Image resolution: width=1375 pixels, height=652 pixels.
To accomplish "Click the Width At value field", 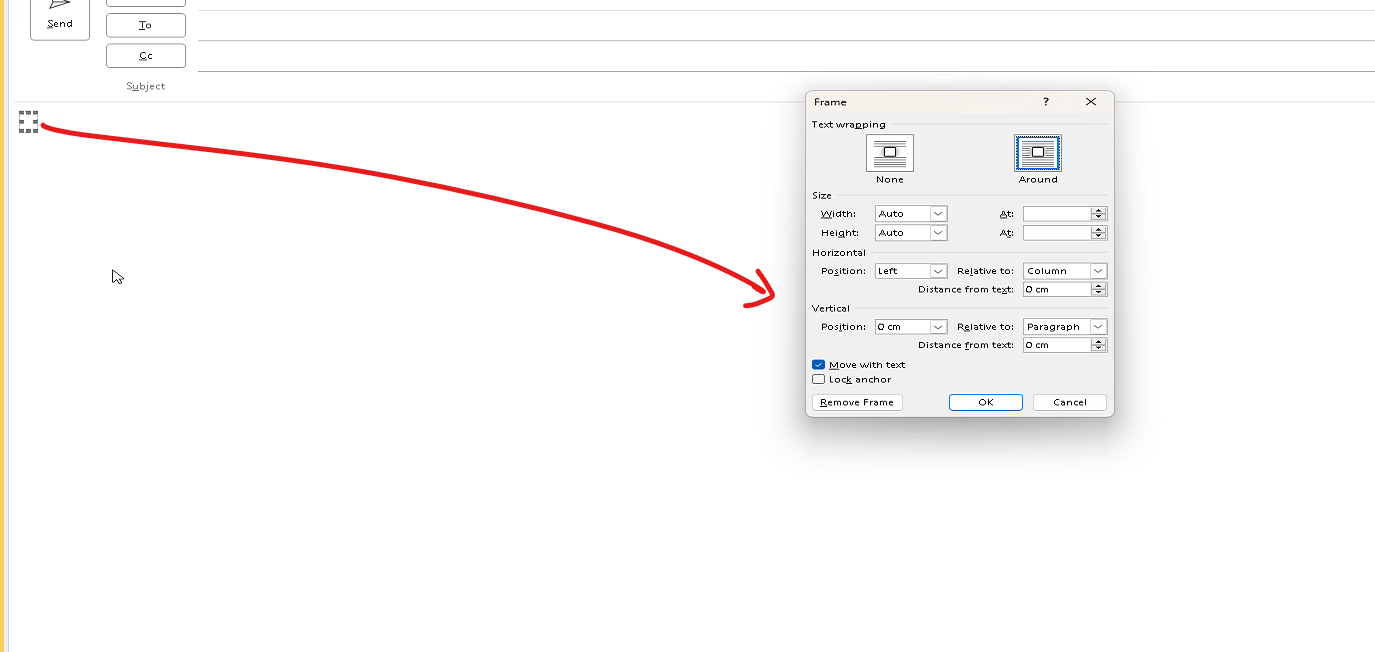I will (1057, 214).
